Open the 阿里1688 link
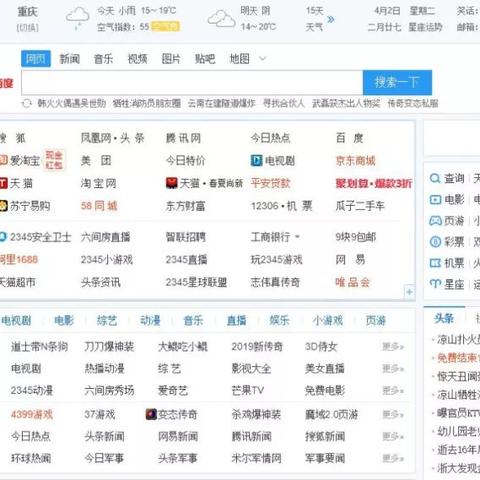The width and height of the screenshot is (480, 480). (19, 260)
